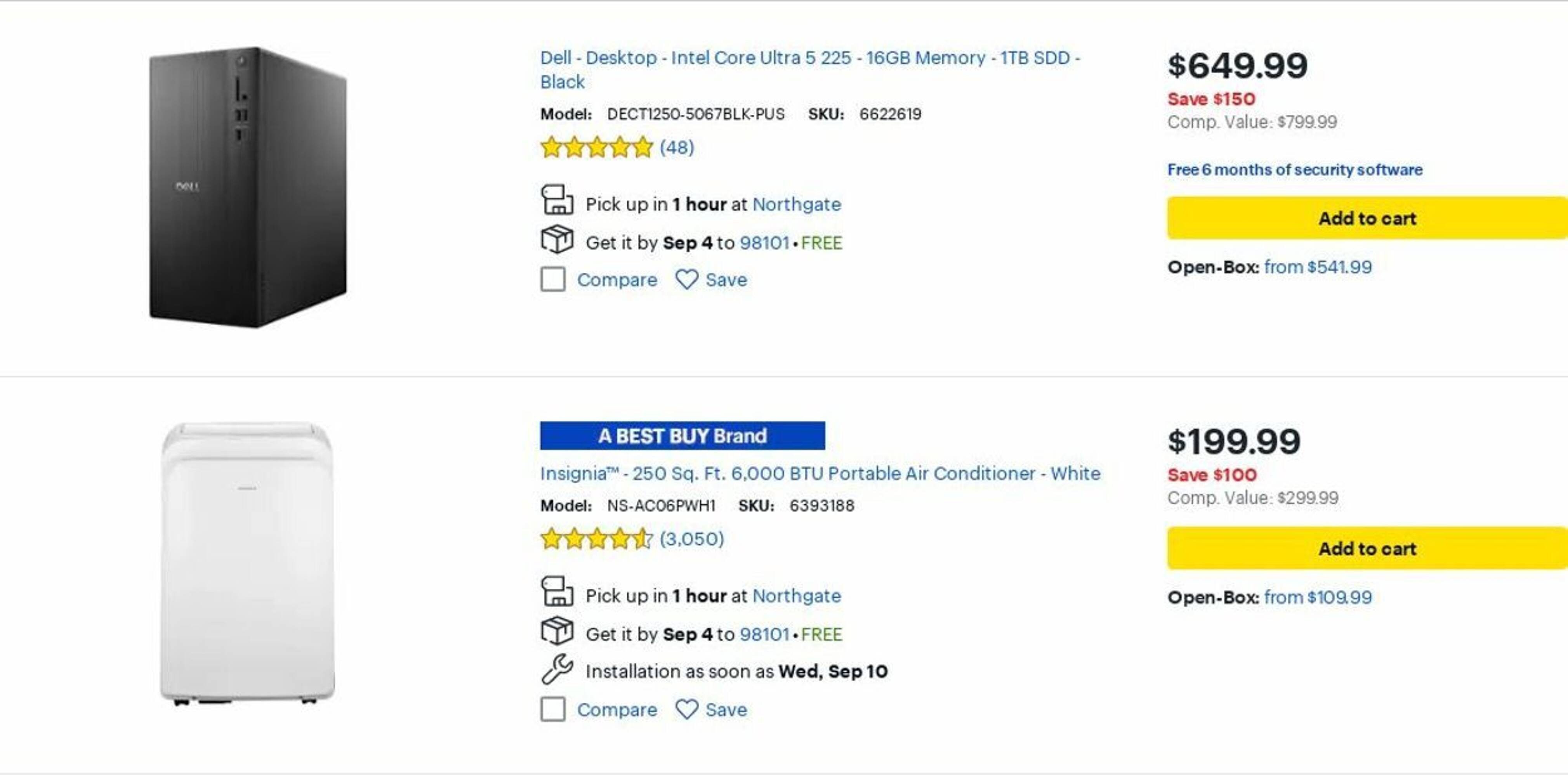Add Insignia air conditioner to cart
The width and height of the screenshot is (1568, 776).
coord(1366,549)
